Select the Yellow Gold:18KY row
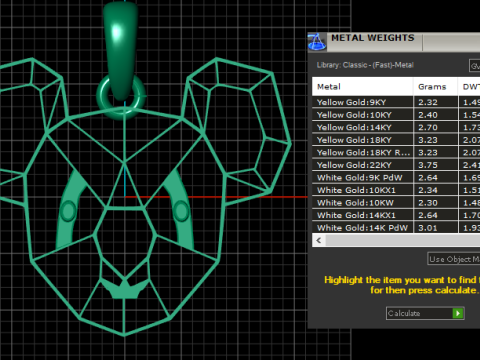480x360 pixels. (x=396, y=140)
